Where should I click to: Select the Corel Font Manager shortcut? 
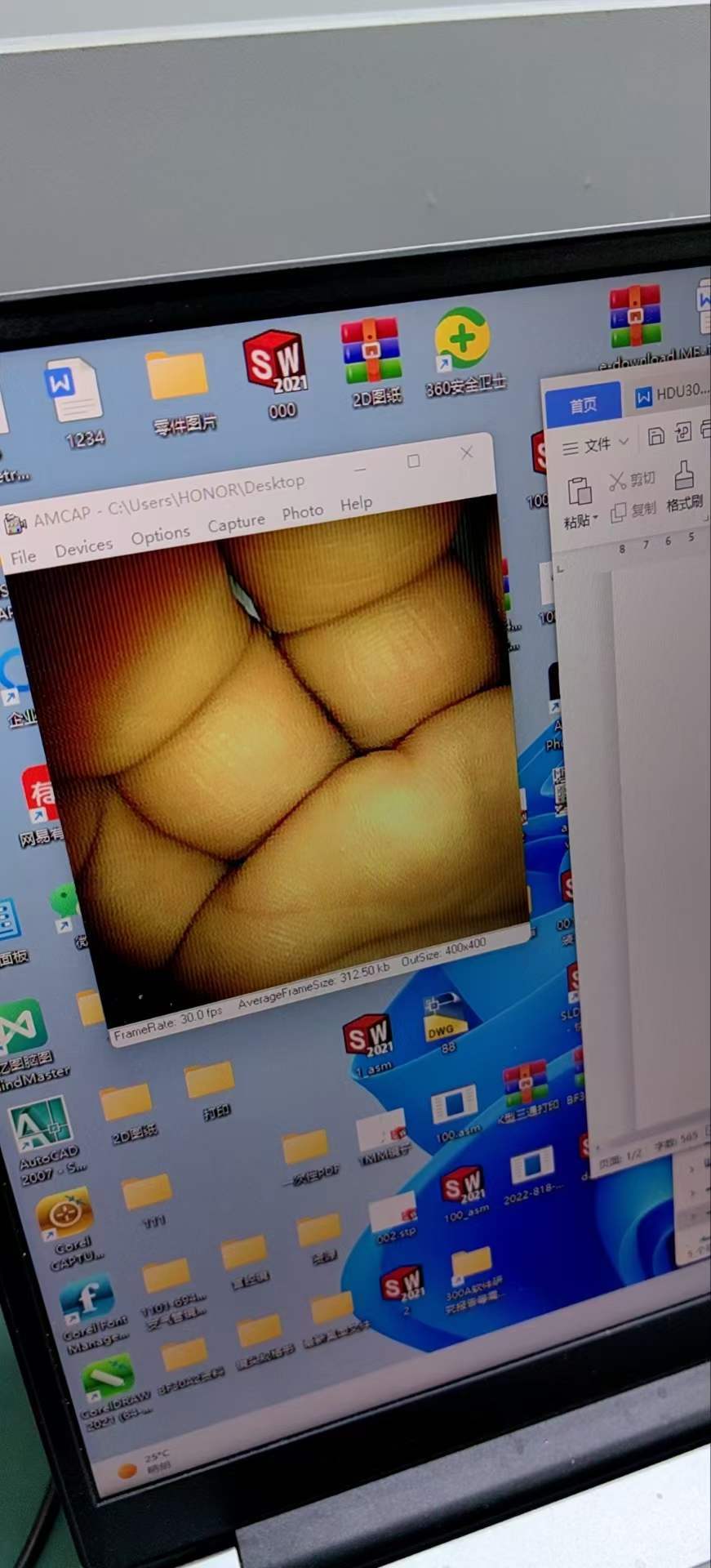91,1312
